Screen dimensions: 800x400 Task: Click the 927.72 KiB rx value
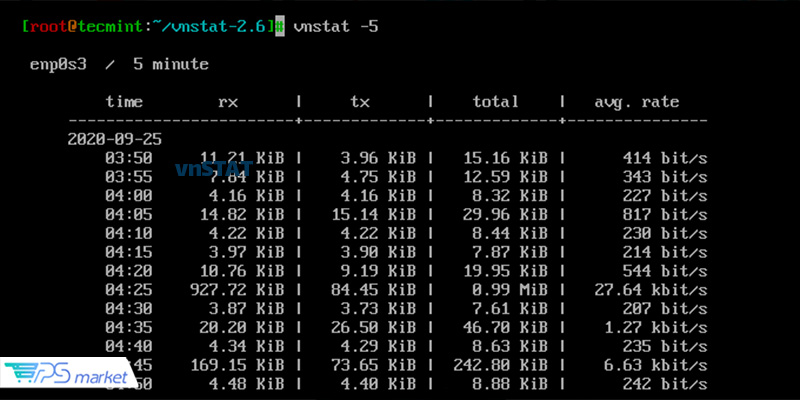237,290
